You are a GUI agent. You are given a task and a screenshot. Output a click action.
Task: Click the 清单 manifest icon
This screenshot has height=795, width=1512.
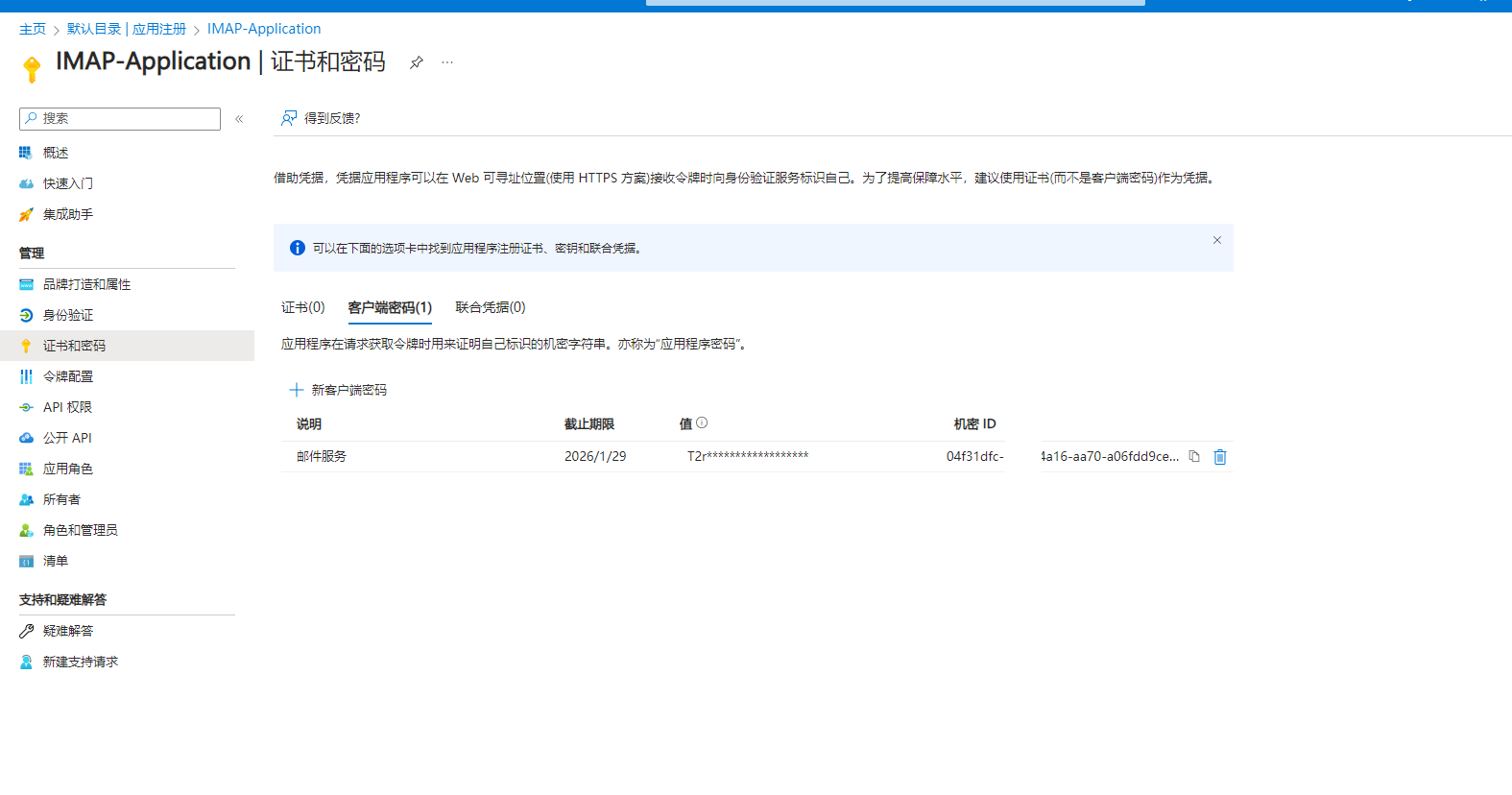coord(26,561)
